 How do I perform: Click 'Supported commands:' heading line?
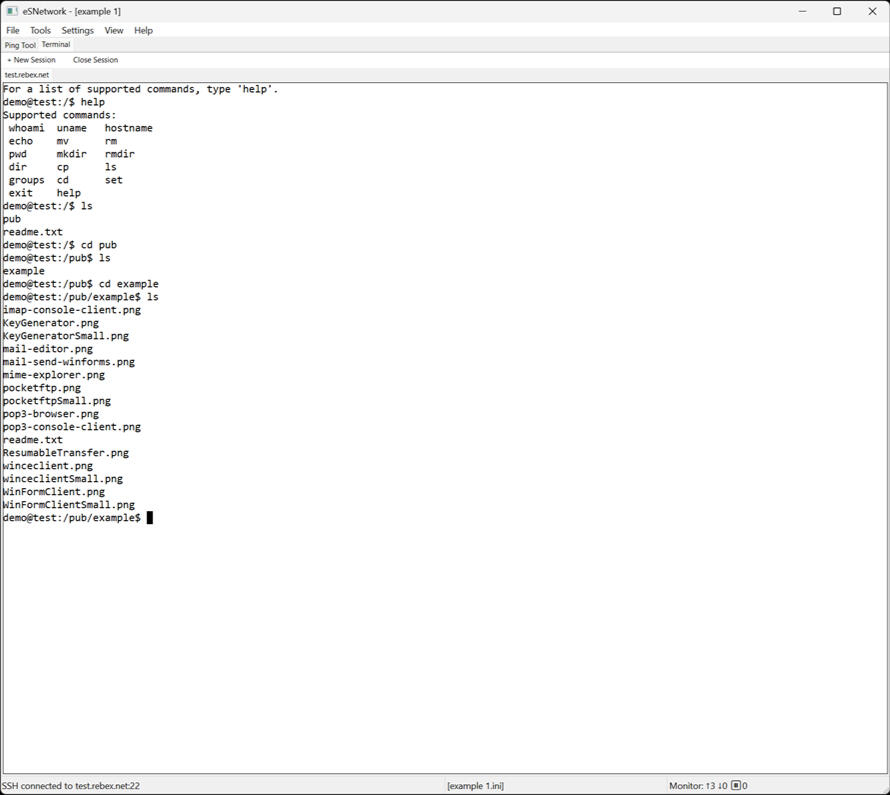click(x=59, y=115)
